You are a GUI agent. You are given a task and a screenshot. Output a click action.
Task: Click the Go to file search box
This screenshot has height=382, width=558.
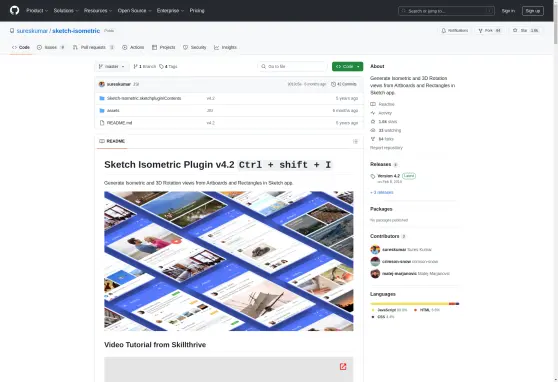pos(293,67)
